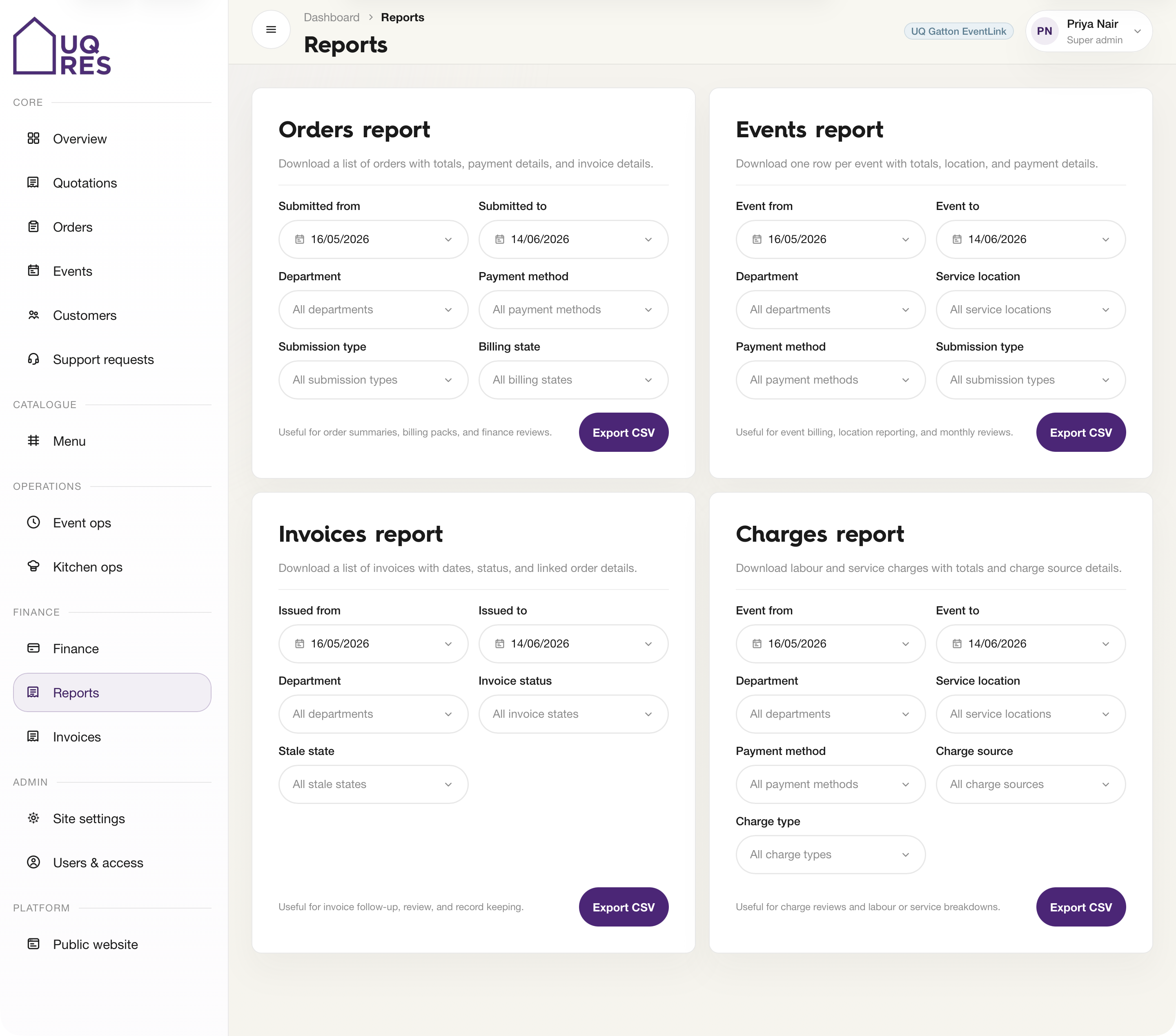Click the Site settings gear icon
This screenshot has height=1036, width=1176.
pos(33,818)
